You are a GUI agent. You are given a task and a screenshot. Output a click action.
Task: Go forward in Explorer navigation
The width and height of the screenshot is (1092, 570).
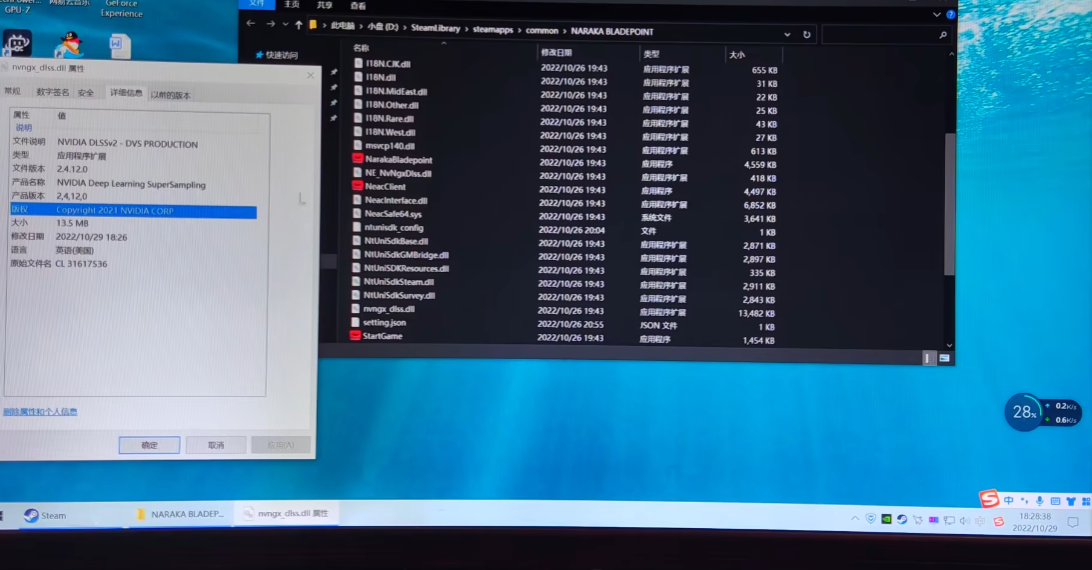click(x=270, y=24)
